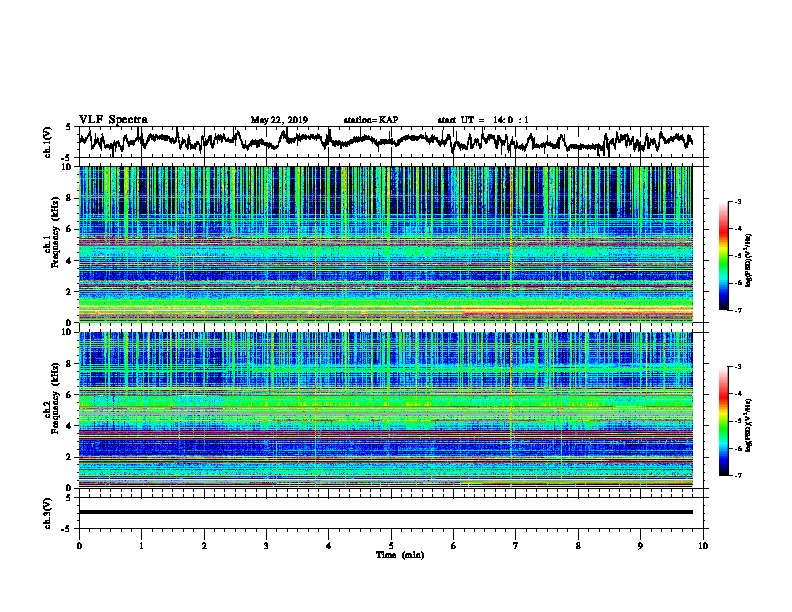This screenshot has height=612, width=792.
Task: Click time axis tick label "8"
Action: coord(578,546)
